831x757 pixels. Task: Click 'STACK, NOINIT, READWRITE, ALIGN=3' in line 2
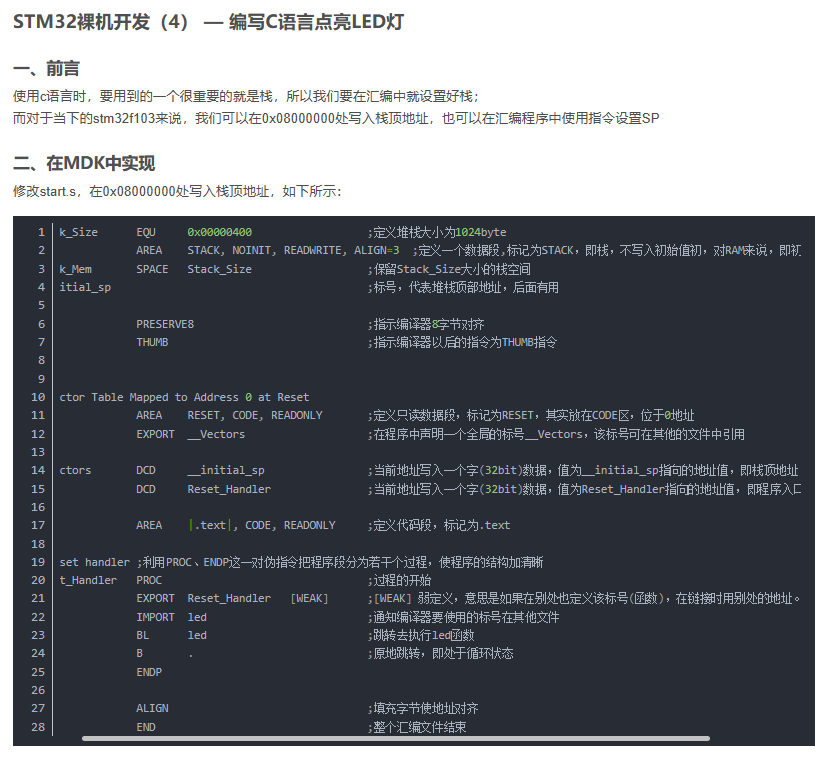click(293, 250)
